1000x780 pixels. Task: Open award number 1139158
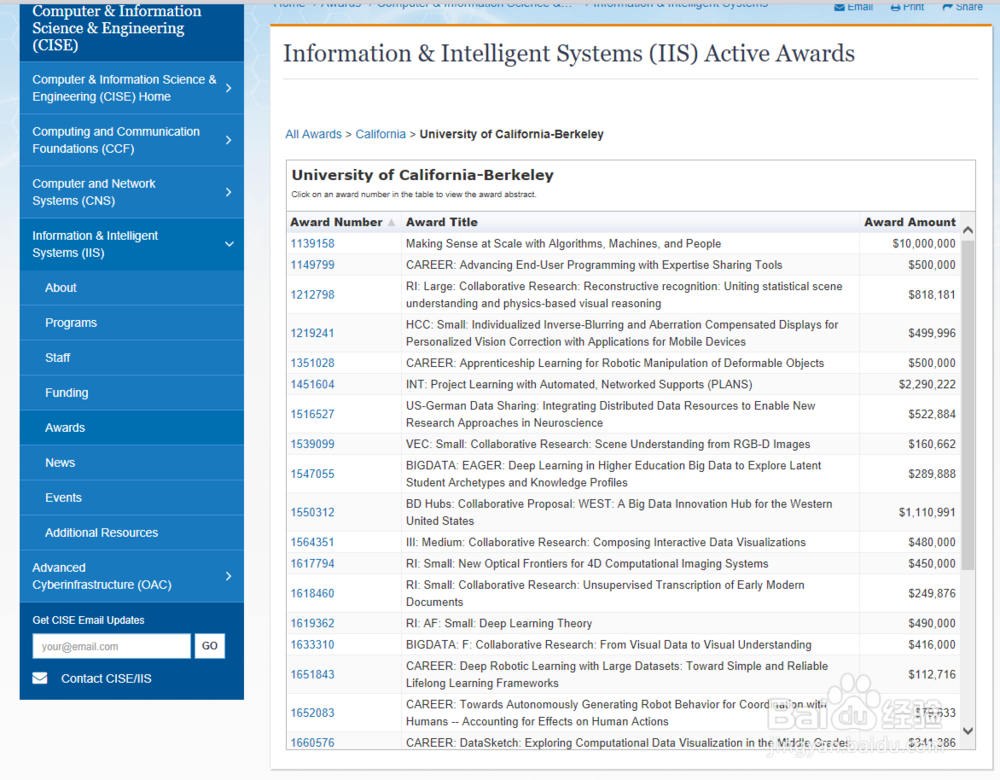click(312, 244)
